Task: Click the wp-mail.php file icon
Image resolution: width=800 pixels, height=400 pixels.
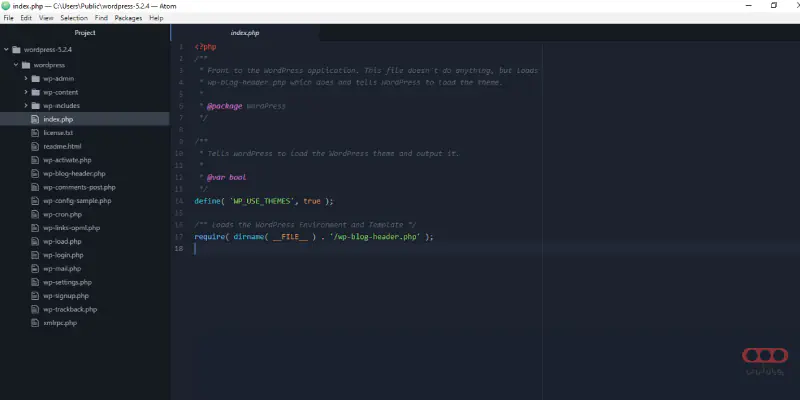Action: click(x=35, y=269)
